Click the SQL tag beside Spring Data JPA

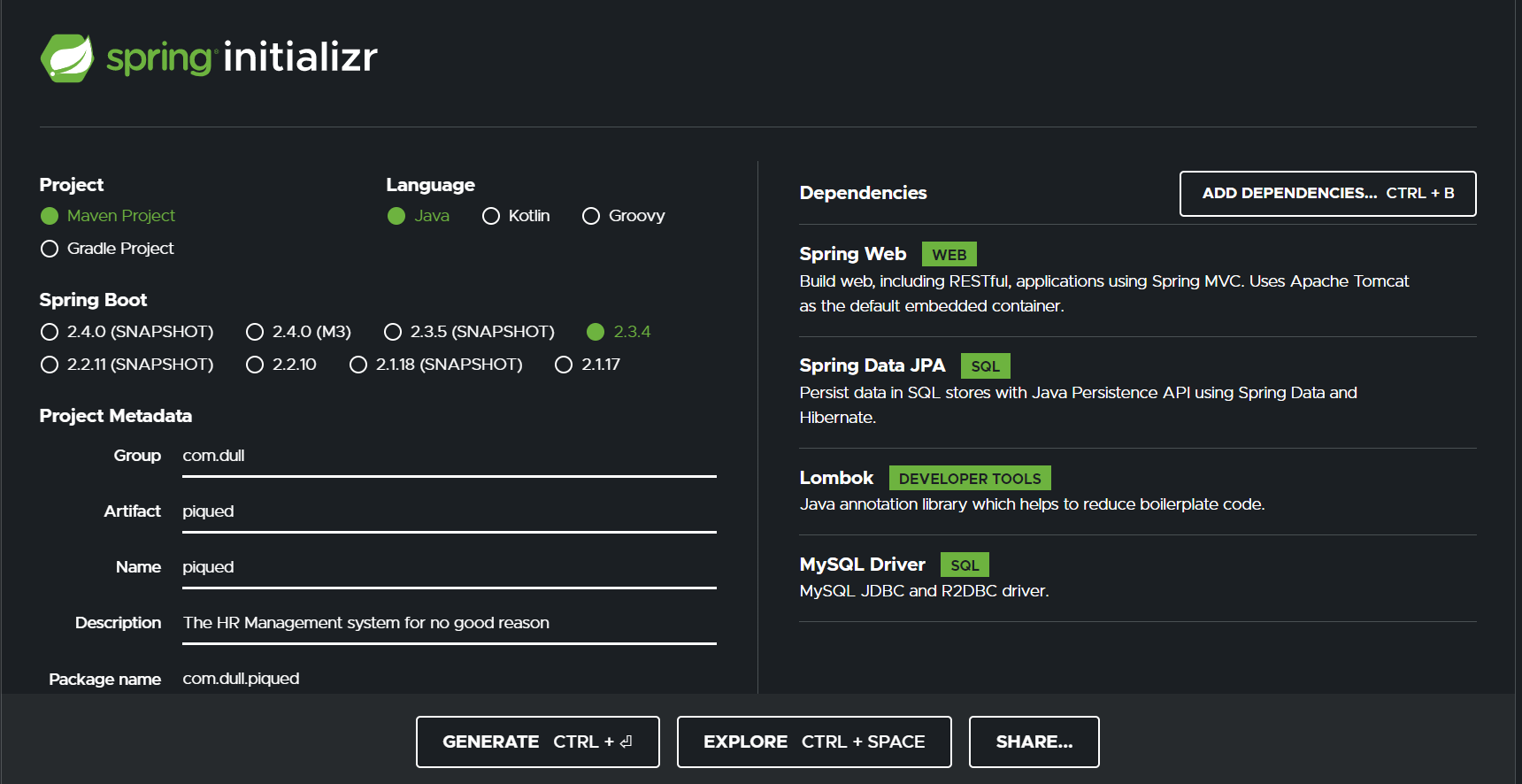point(986,366)
